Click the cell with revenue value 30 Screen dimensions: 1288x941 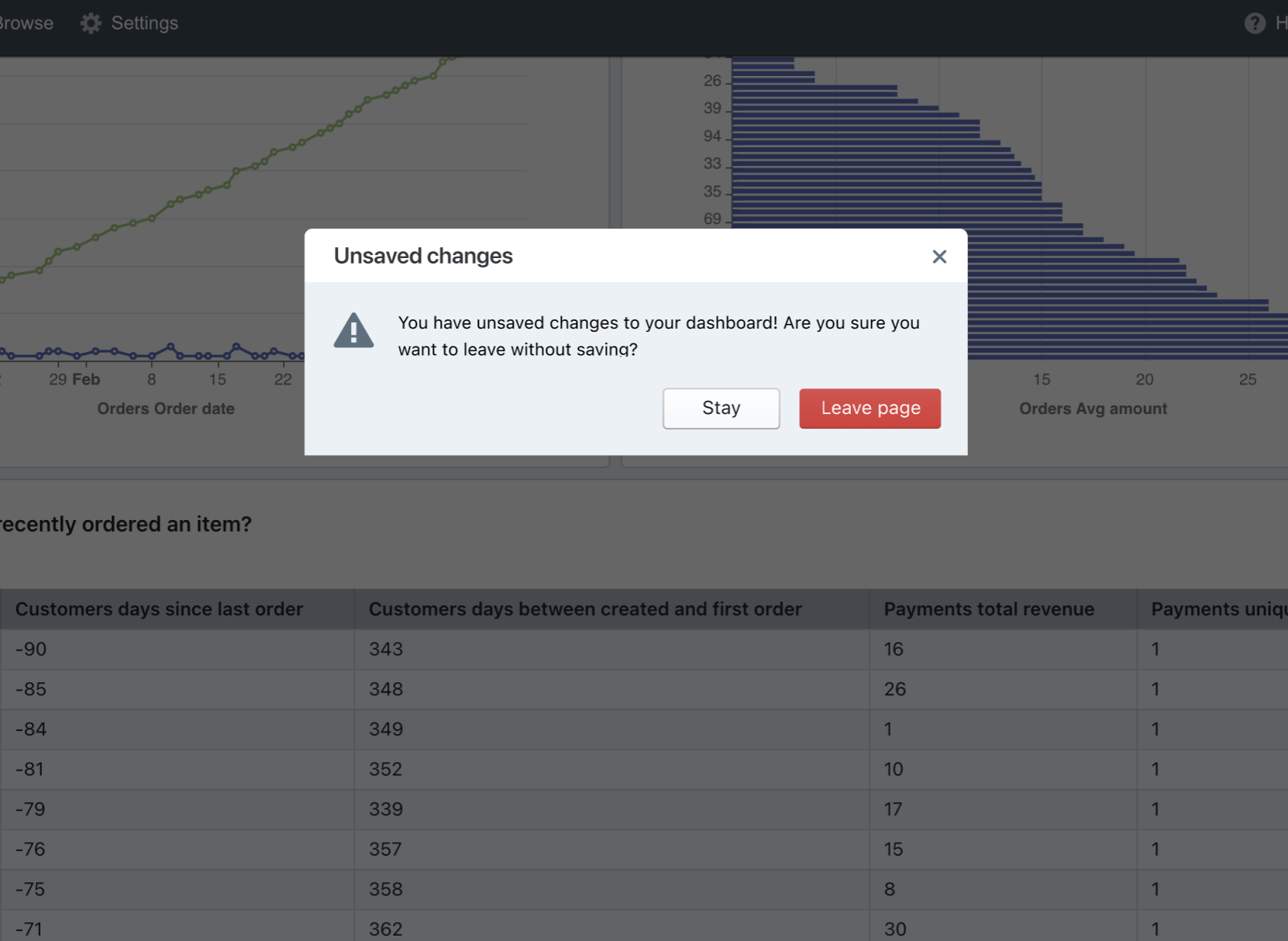tap(895, 929)
